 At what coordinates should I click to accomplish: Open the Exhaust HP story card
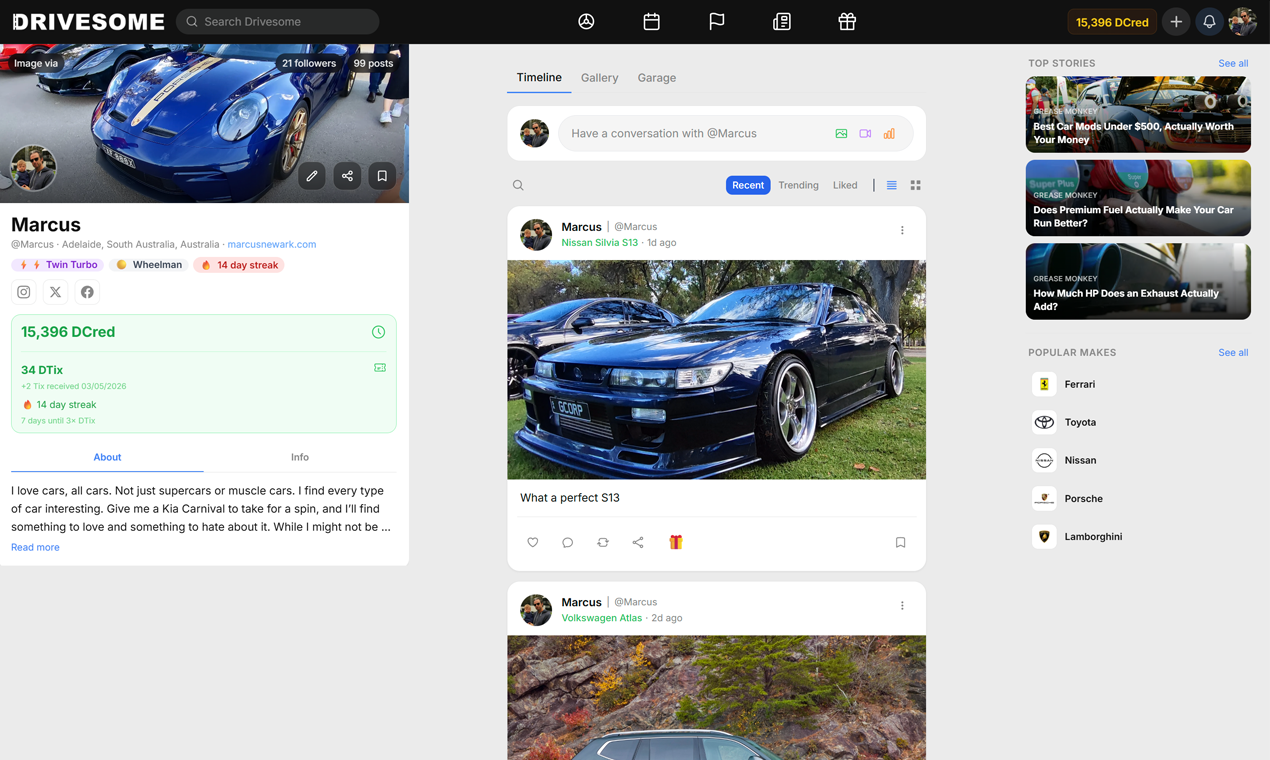tap(1138, 281)
